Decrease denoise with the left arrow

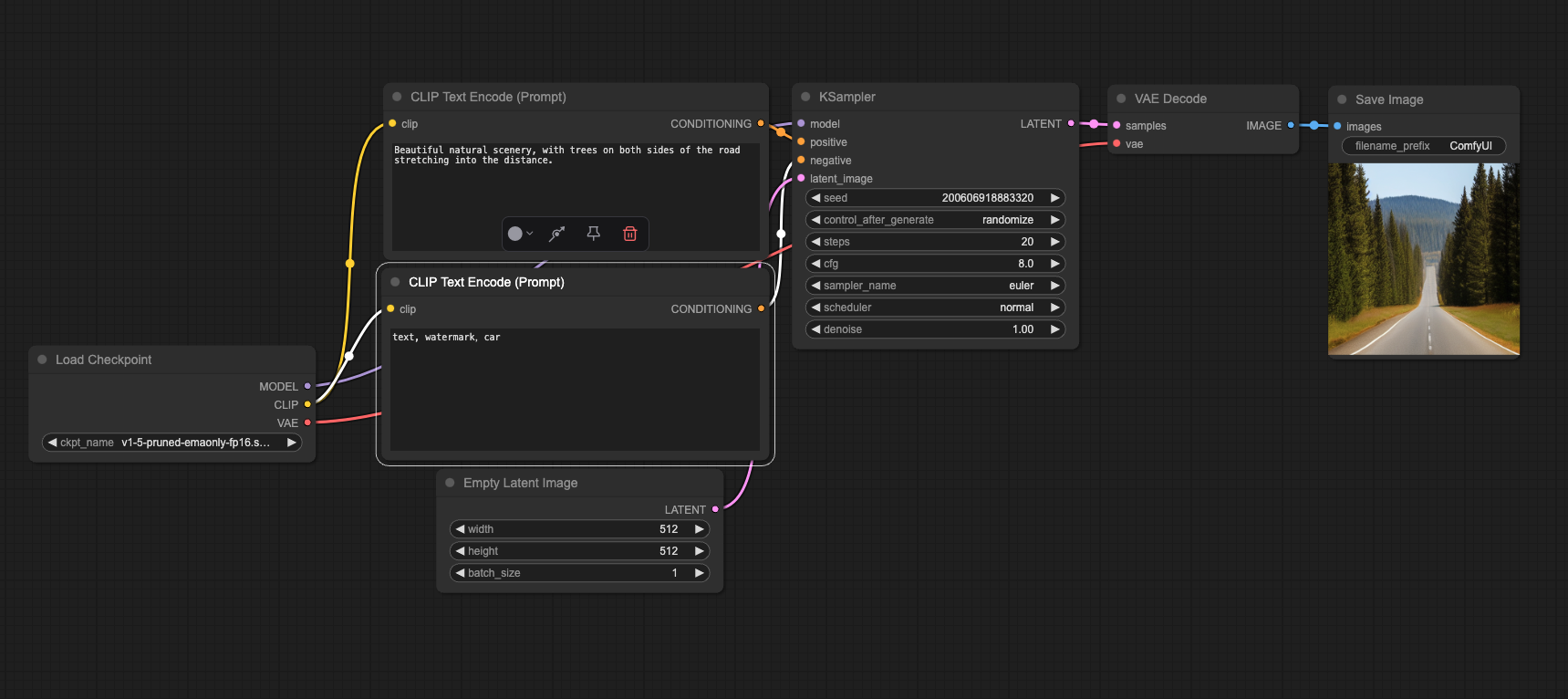click(815, 329)
